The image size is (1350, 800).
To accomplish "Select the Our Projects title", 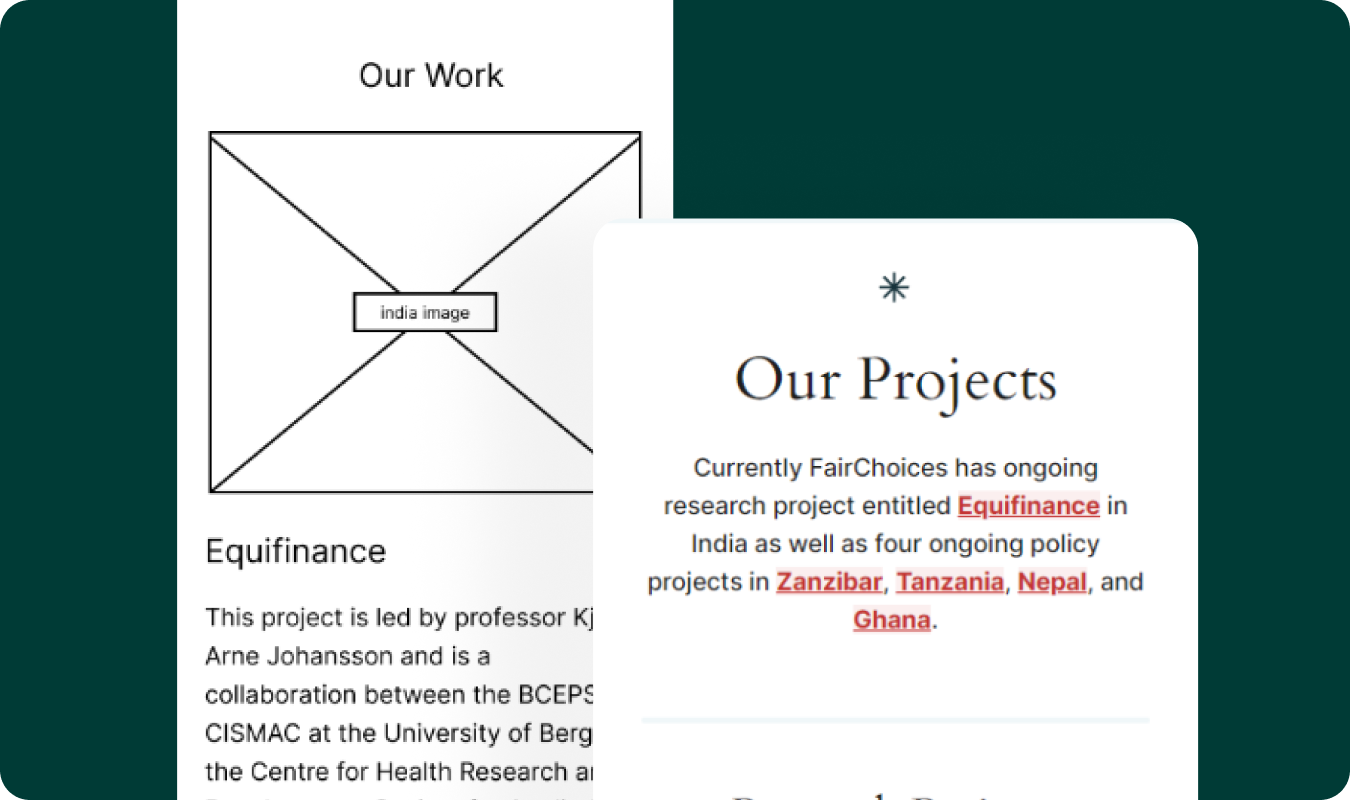I will coord(895,381).
